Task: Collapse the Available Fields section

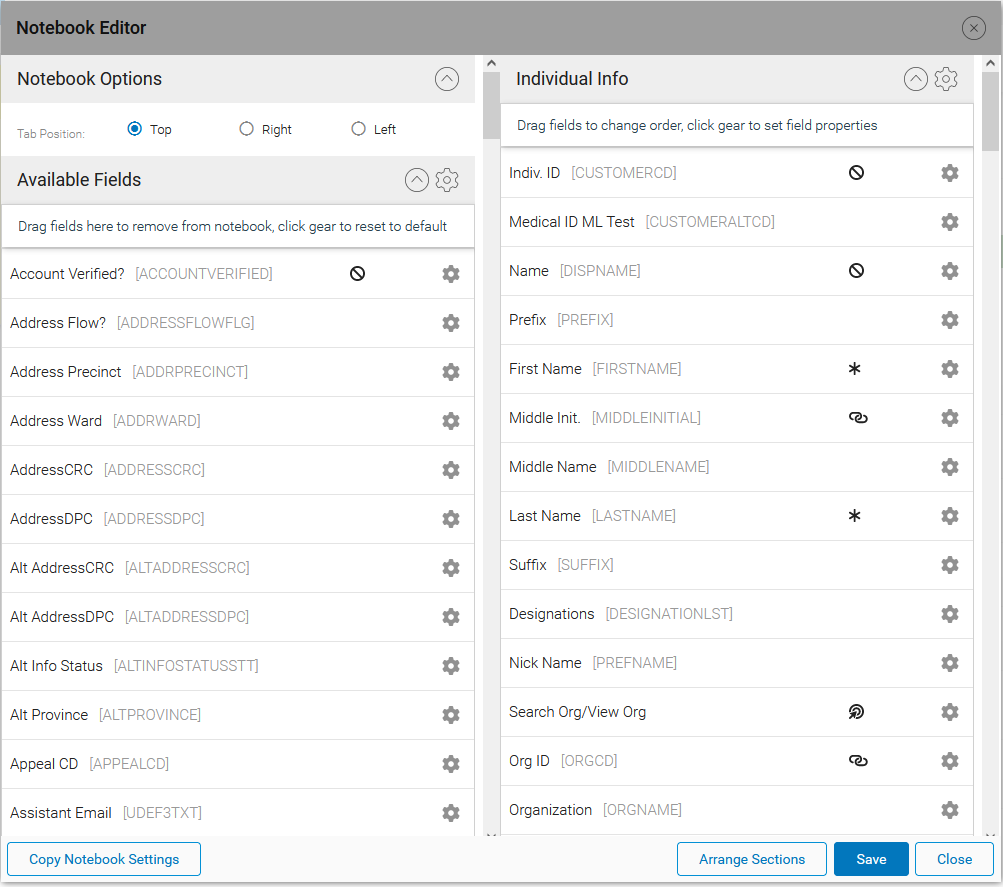Action: click(417, 180)
